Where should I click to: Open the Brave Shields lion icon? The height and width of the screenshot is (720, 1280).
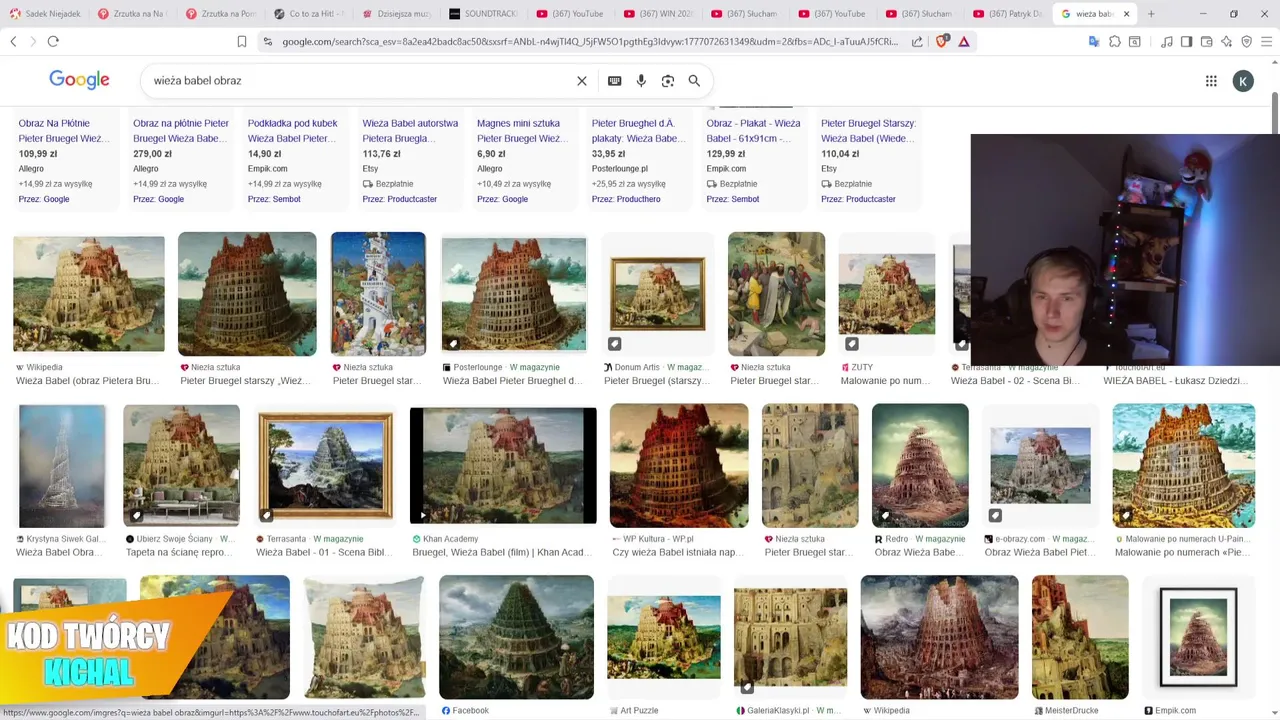click(x=941, y=41)
